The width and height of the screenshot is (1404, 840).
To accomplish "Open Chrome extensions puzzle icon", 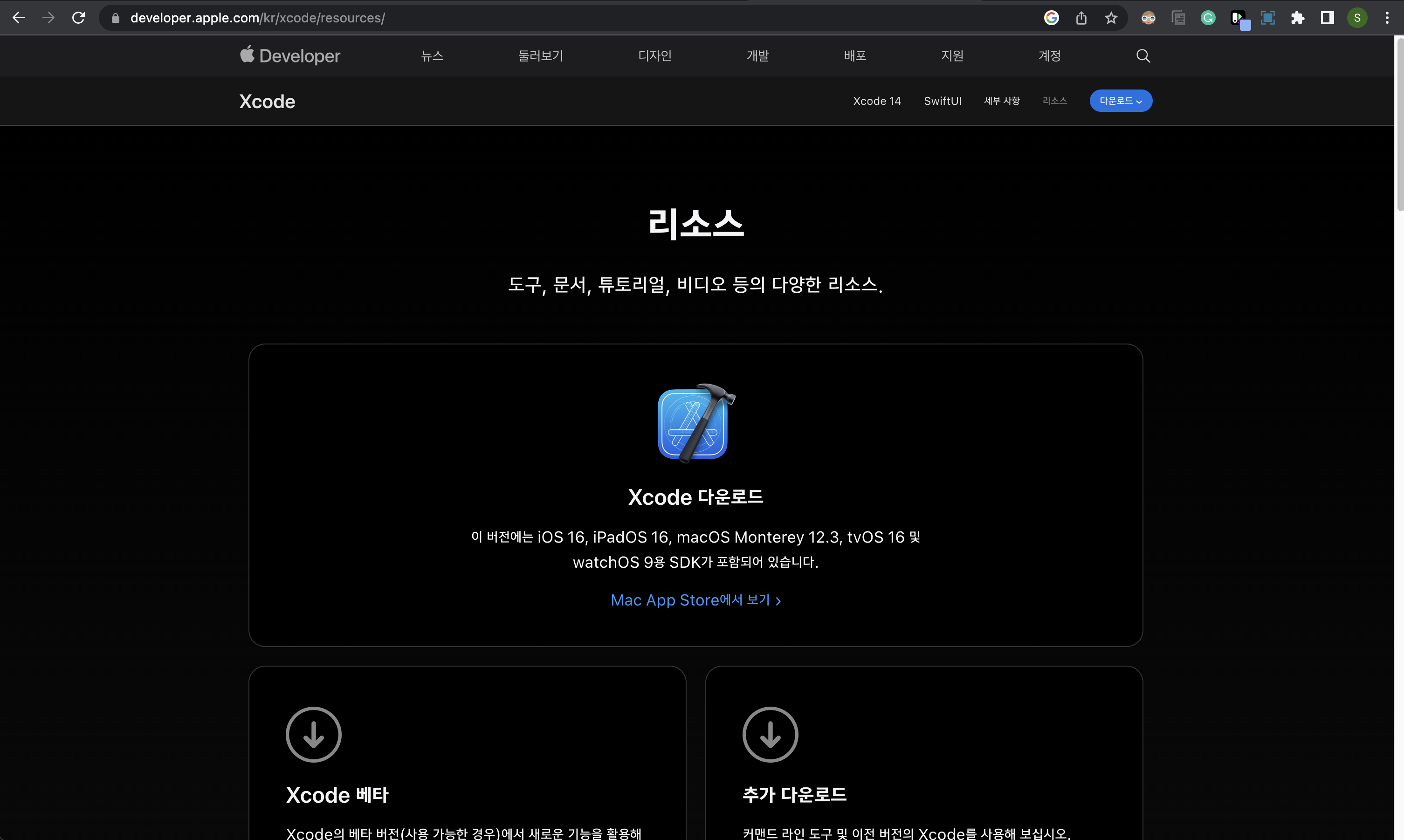I will click(1297, 18).
